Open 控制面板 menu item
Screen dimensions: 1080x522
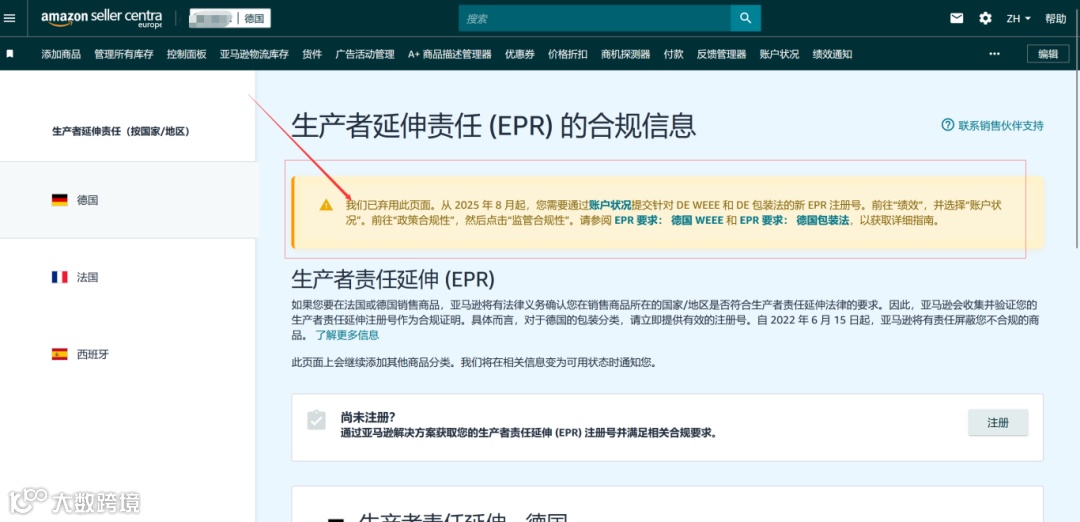pos(187,54)
